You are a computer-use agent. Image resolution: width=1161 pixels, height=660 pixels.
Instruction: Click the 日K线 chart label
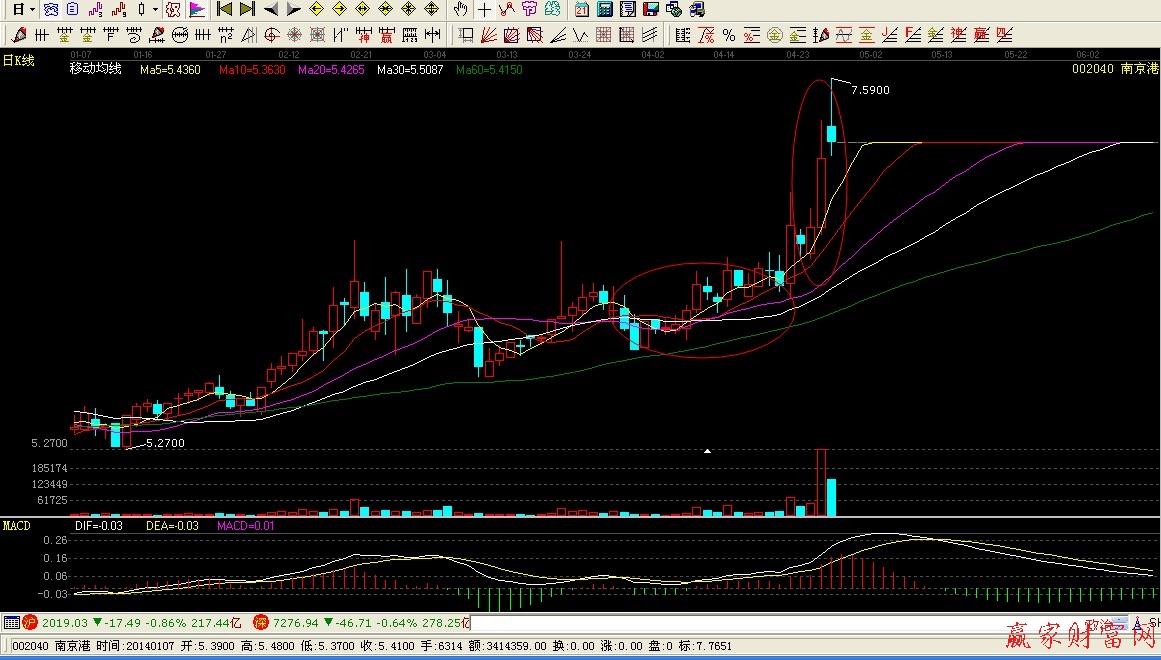pos(18,61)
